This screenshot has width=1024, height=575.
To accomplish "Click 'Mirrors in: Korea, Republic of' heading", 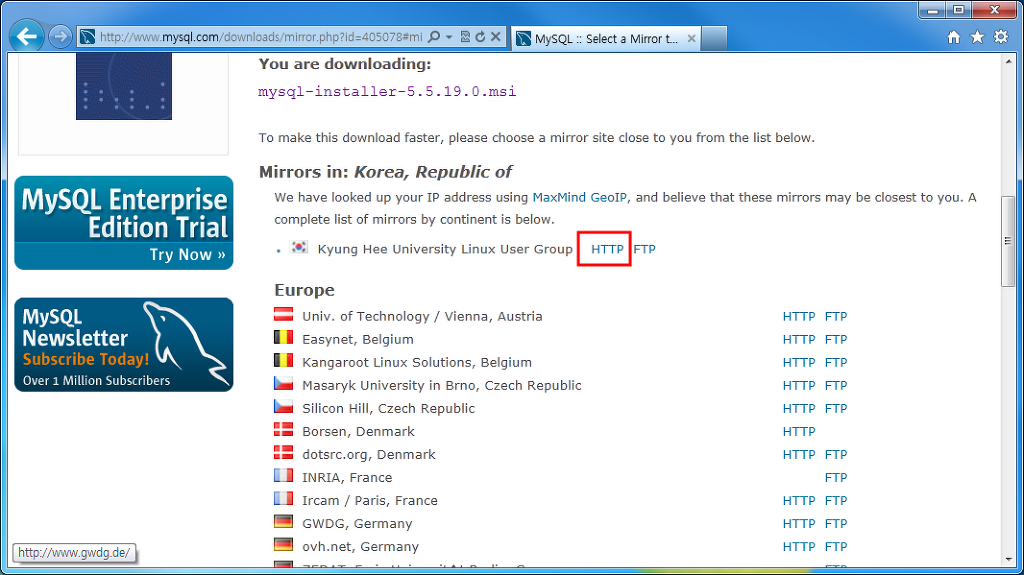I will click(x=385, y=172).
